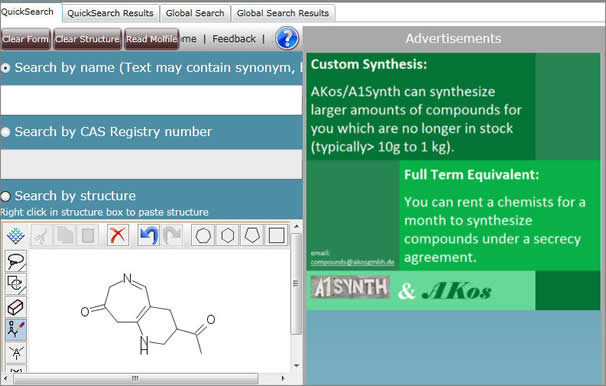
Task: Select the chain drawing tool
Action: pyautogui.click(x=16, y=330)
